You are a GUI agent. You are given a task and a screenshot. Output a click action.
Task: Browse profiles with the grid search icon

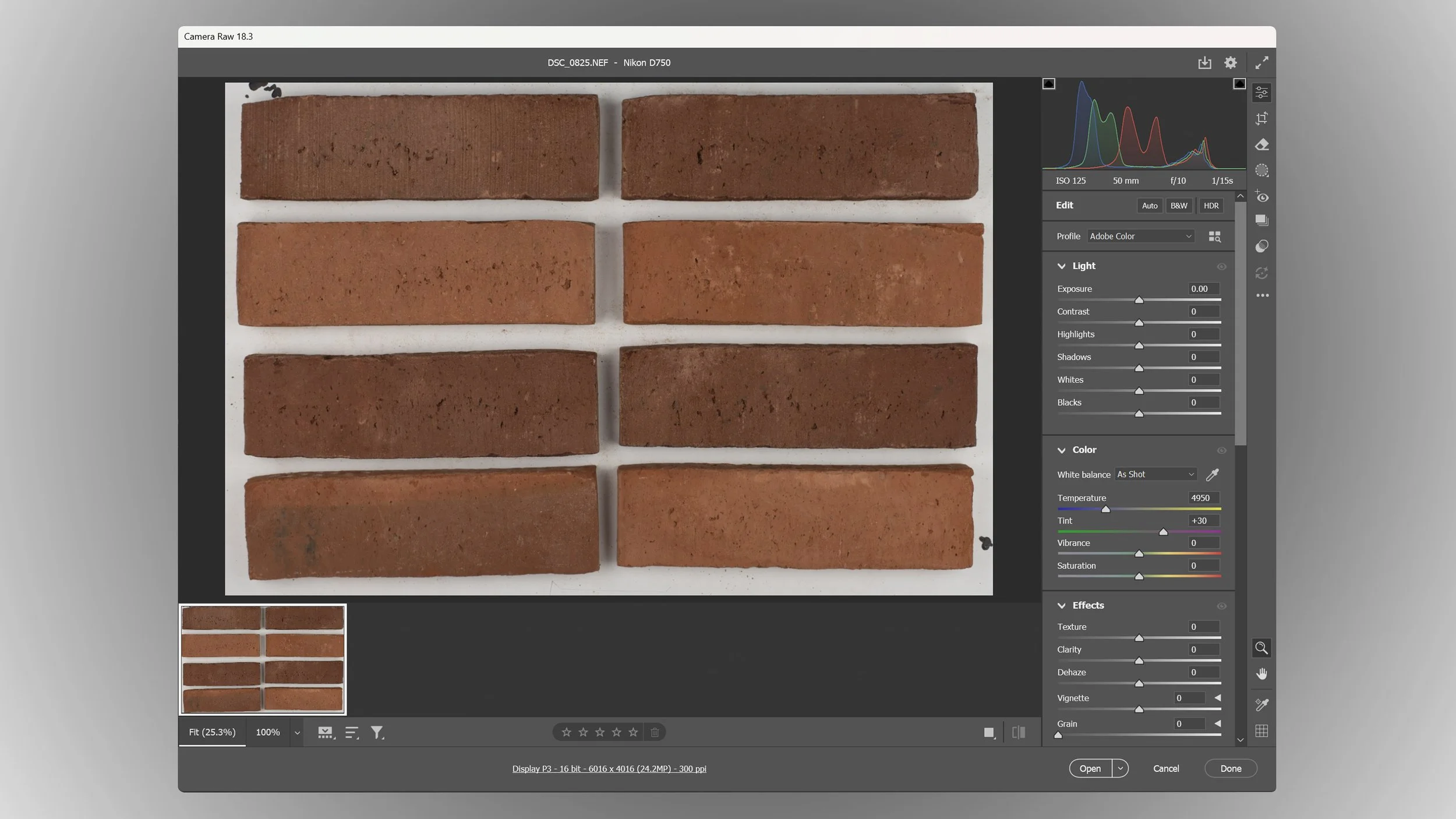coord(1214,236)
